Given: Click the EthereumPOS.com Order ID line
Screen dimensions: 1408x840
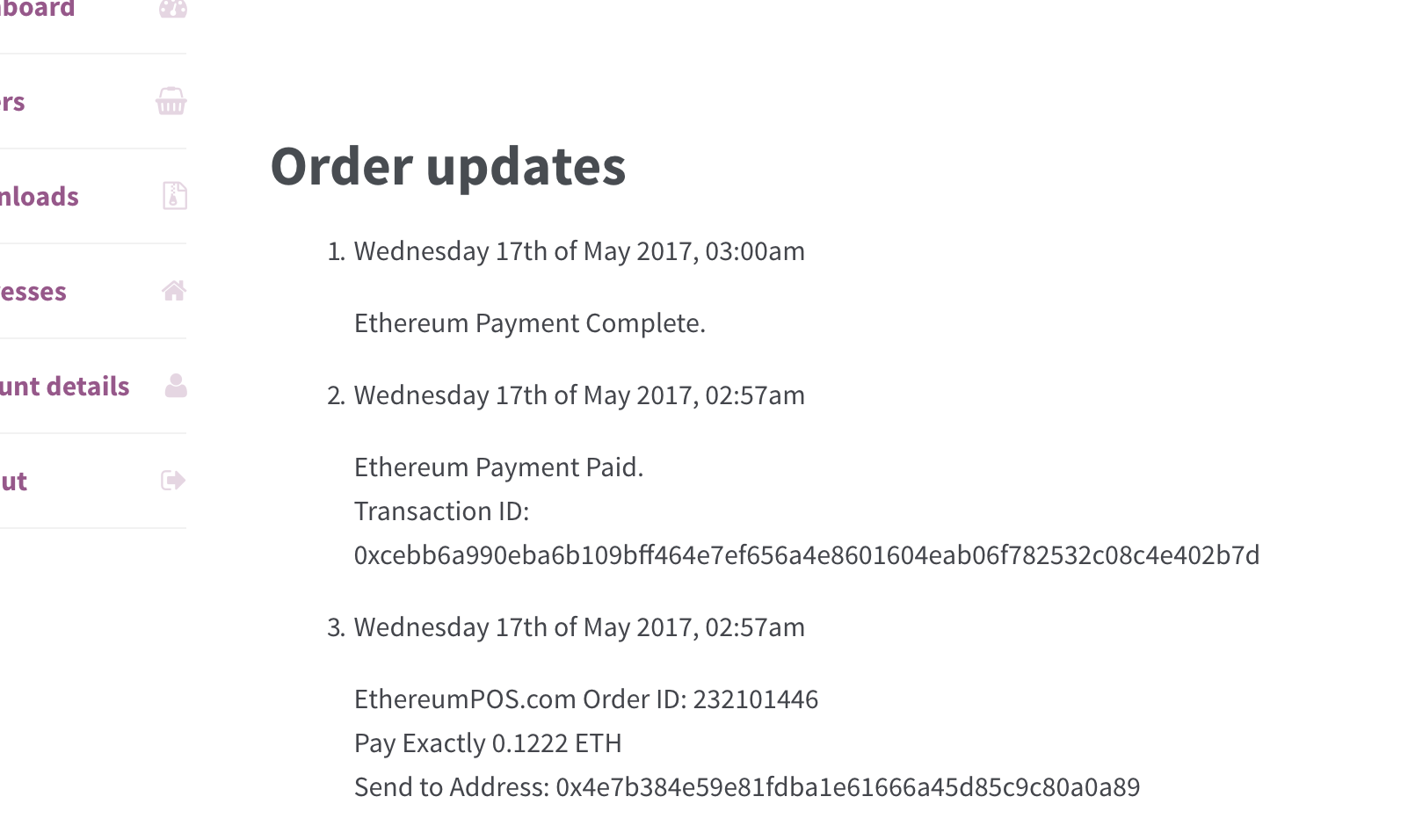Looking at the screenshot, I should click(x=586, y=699).
